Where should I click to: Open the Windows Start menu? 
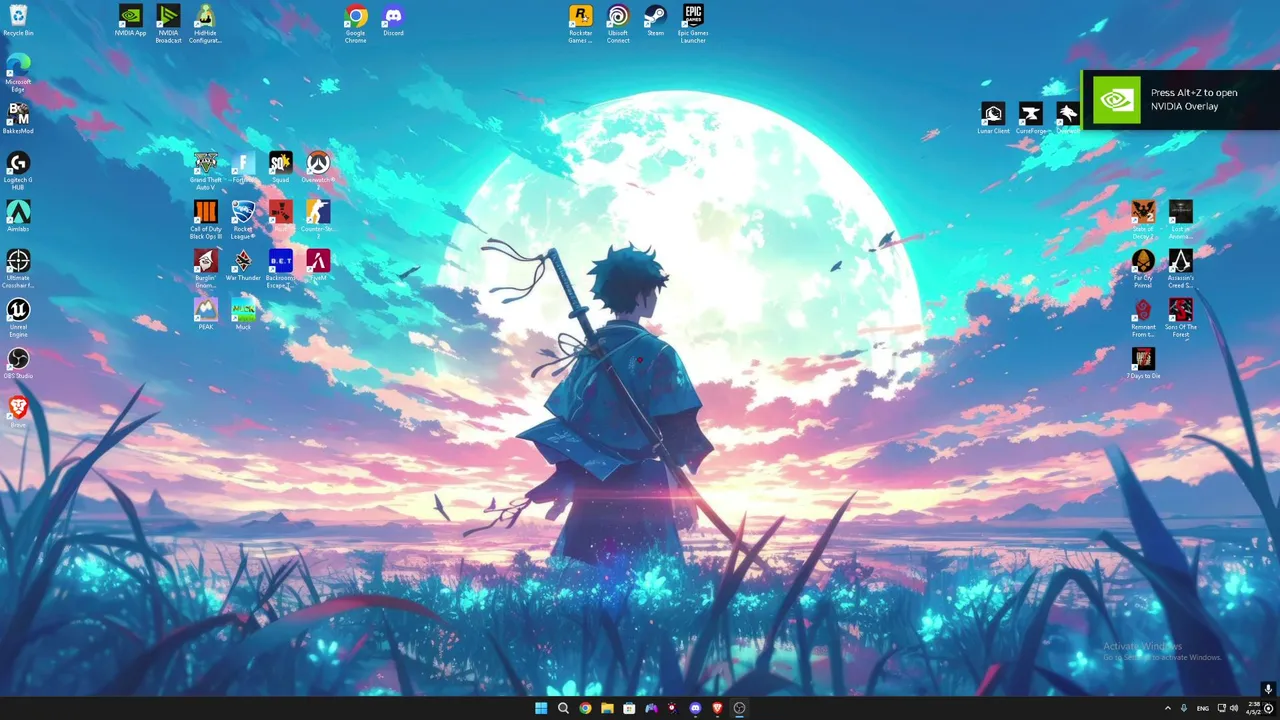(x=541, y=708)
